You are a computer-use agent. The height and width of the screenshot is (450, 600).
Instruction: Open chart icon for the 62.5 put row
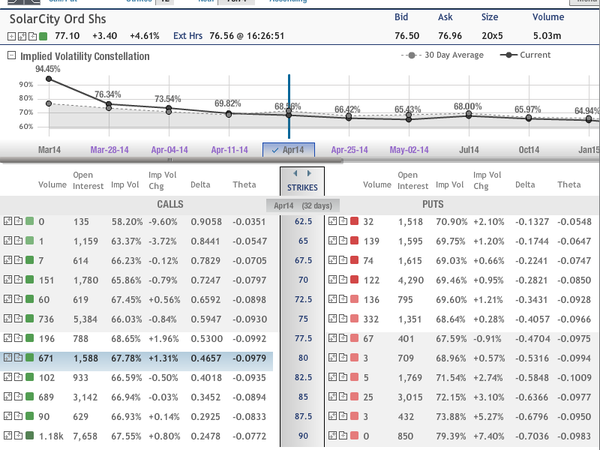pyautogui.click(x=333, y=221)
